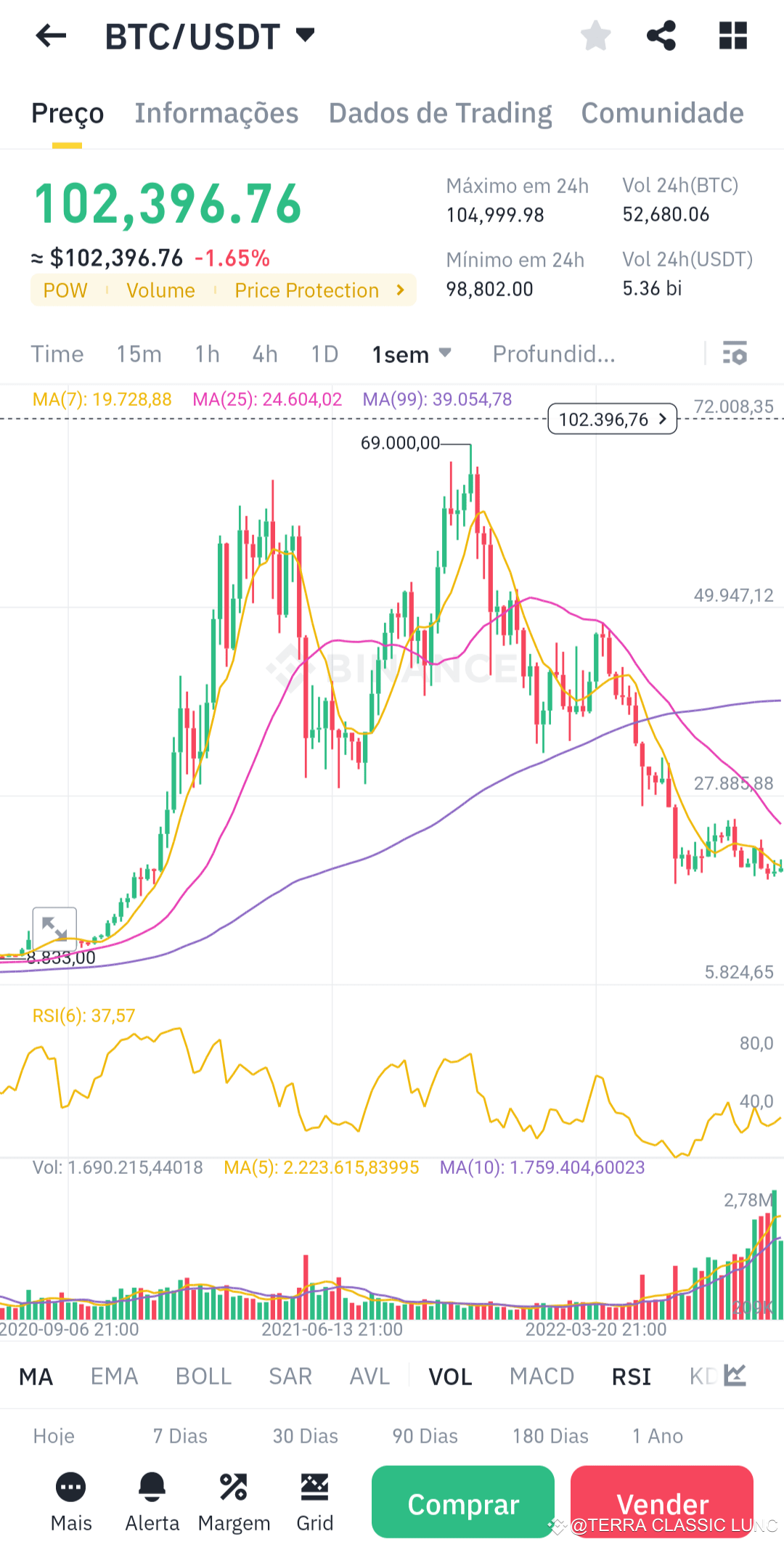Switch to the Informações tab
Viewport: 784px width, 1542px height.
coord(216,113)
